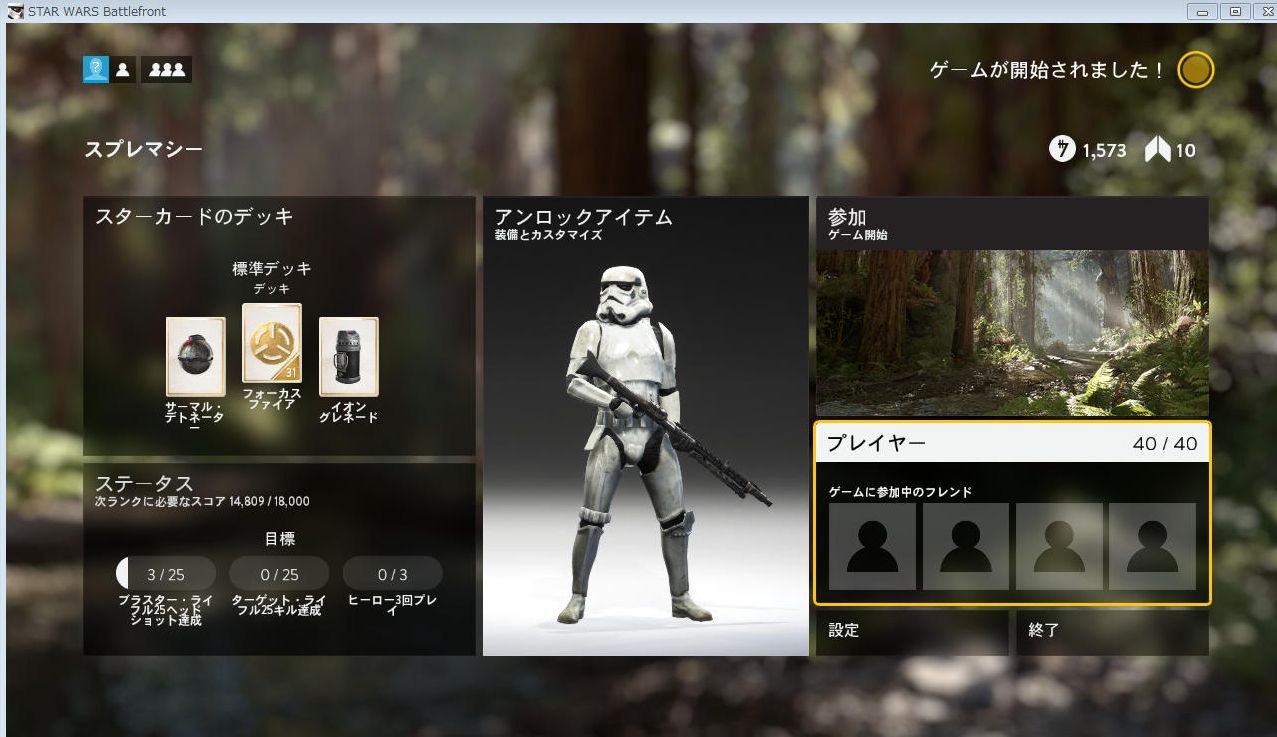The width and height of the screenshot is (1277, 737).
Task: Click the credits currency icon
Action: coord(1062,150)
